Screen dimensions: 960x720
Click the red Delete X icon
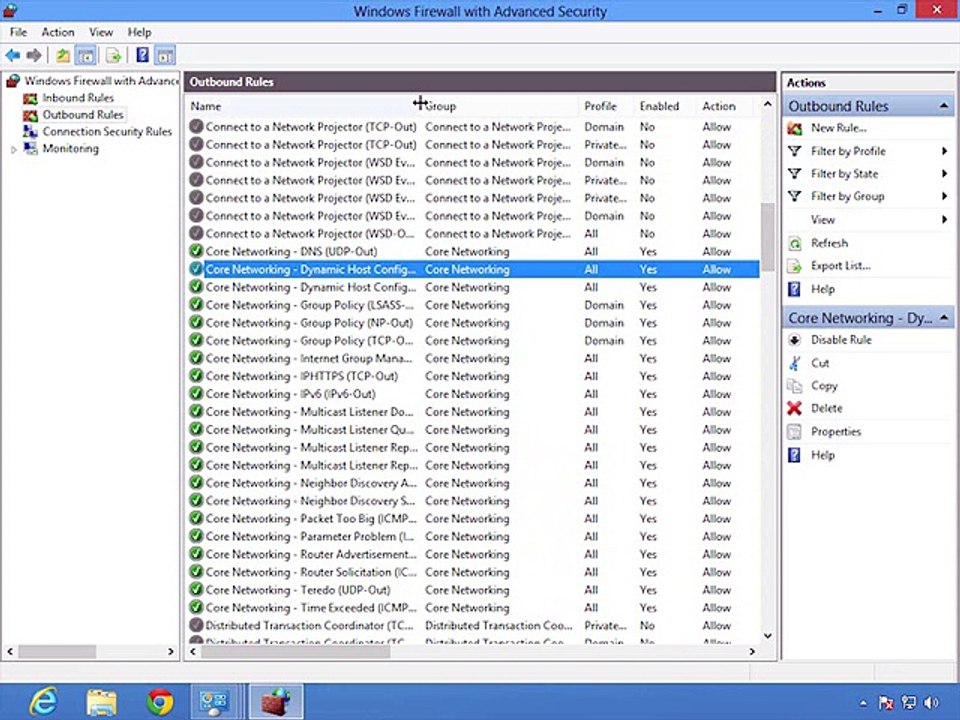(x=795, y=408)
